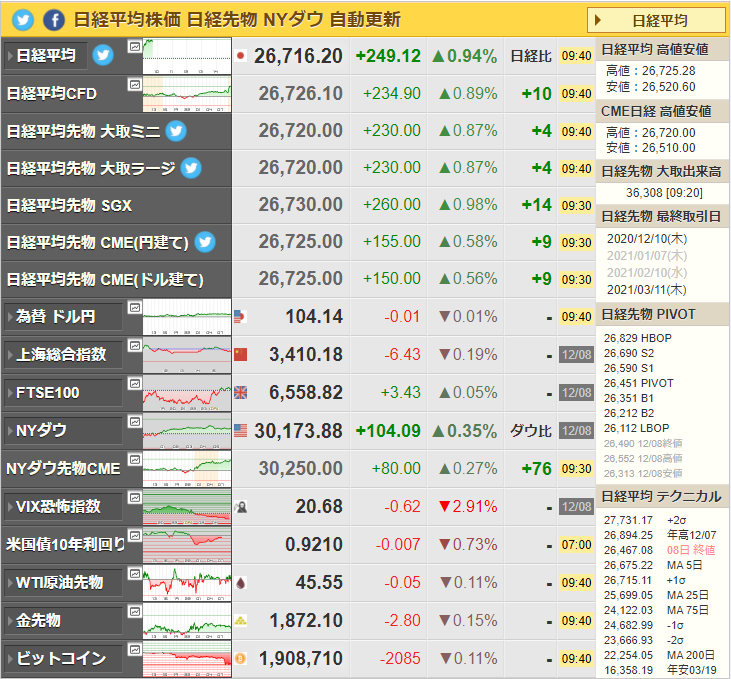Click the China flag icon in 上海総合指数 row

(241, 354)
